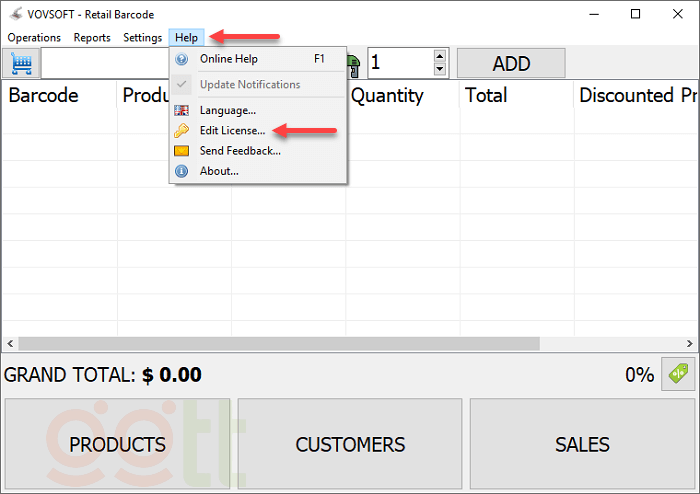Click the green discount tag icon

coord(678,374)
